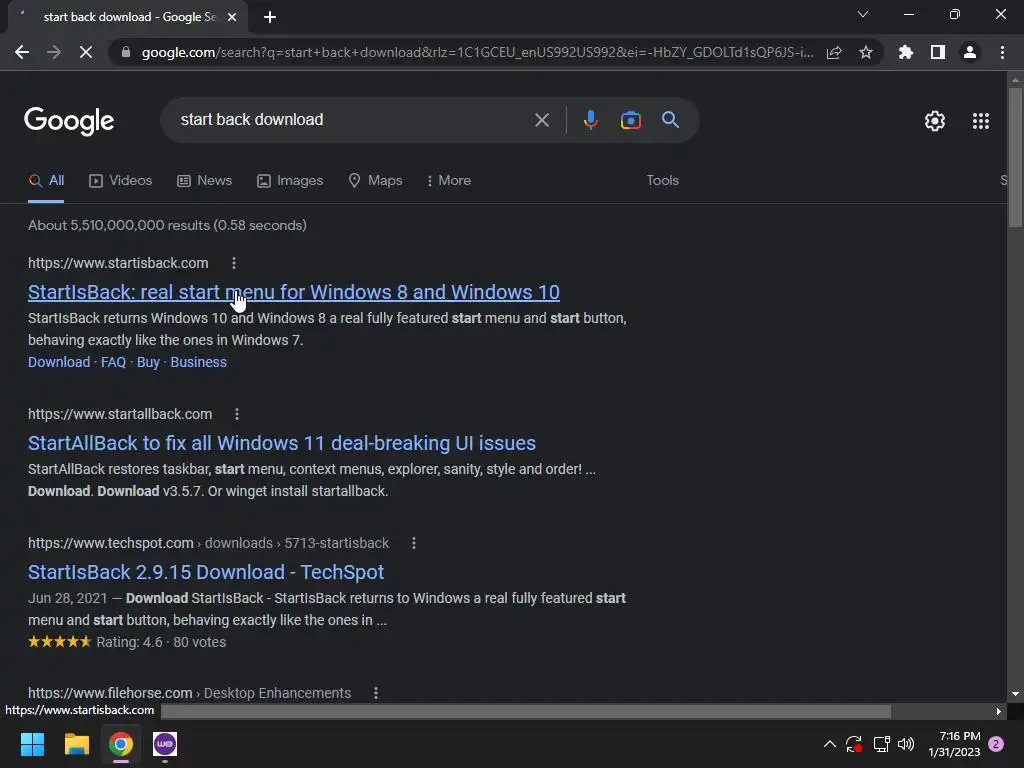This screenshot has width=1024, height=768.
Task: Click the horizontal scrollbar thumb
Action: (x=526, y=711)
